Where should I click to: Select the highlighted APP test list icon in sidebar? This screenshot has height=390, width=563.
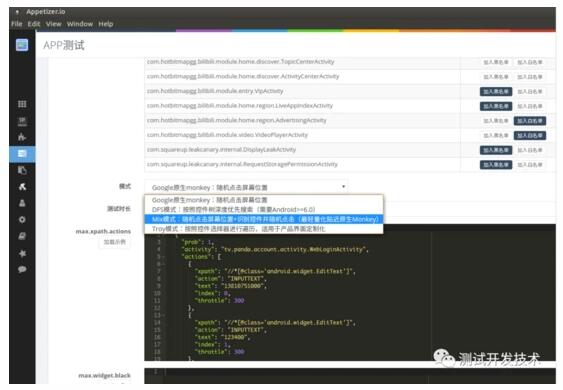click(22, 154)
